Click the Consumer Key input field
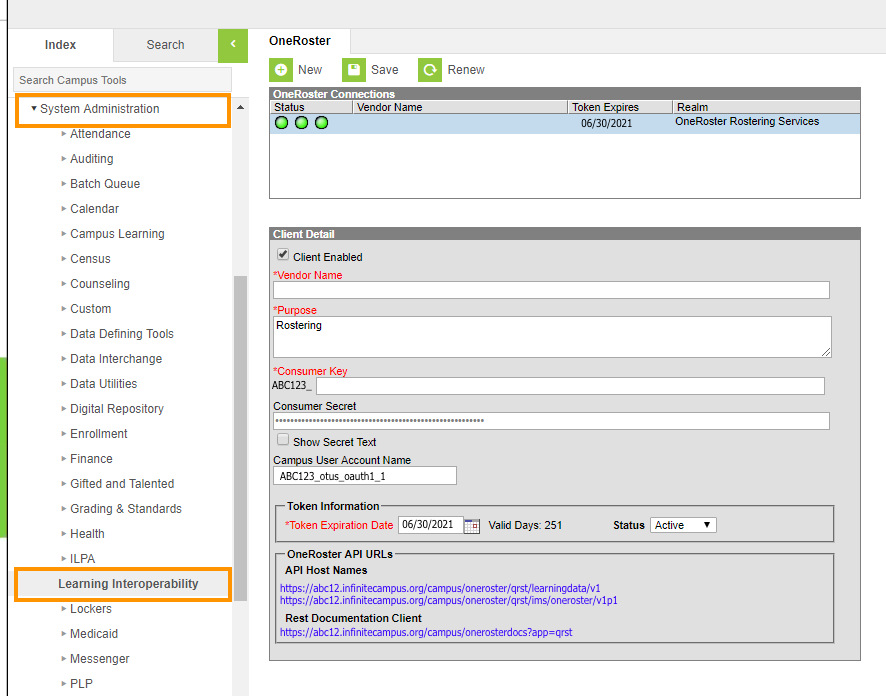Screen dimensions: 886x696 tap(570, 386)
